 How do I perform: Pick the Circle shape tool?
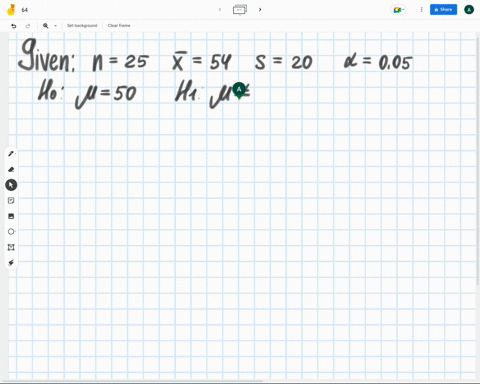(x=11, y=231)
